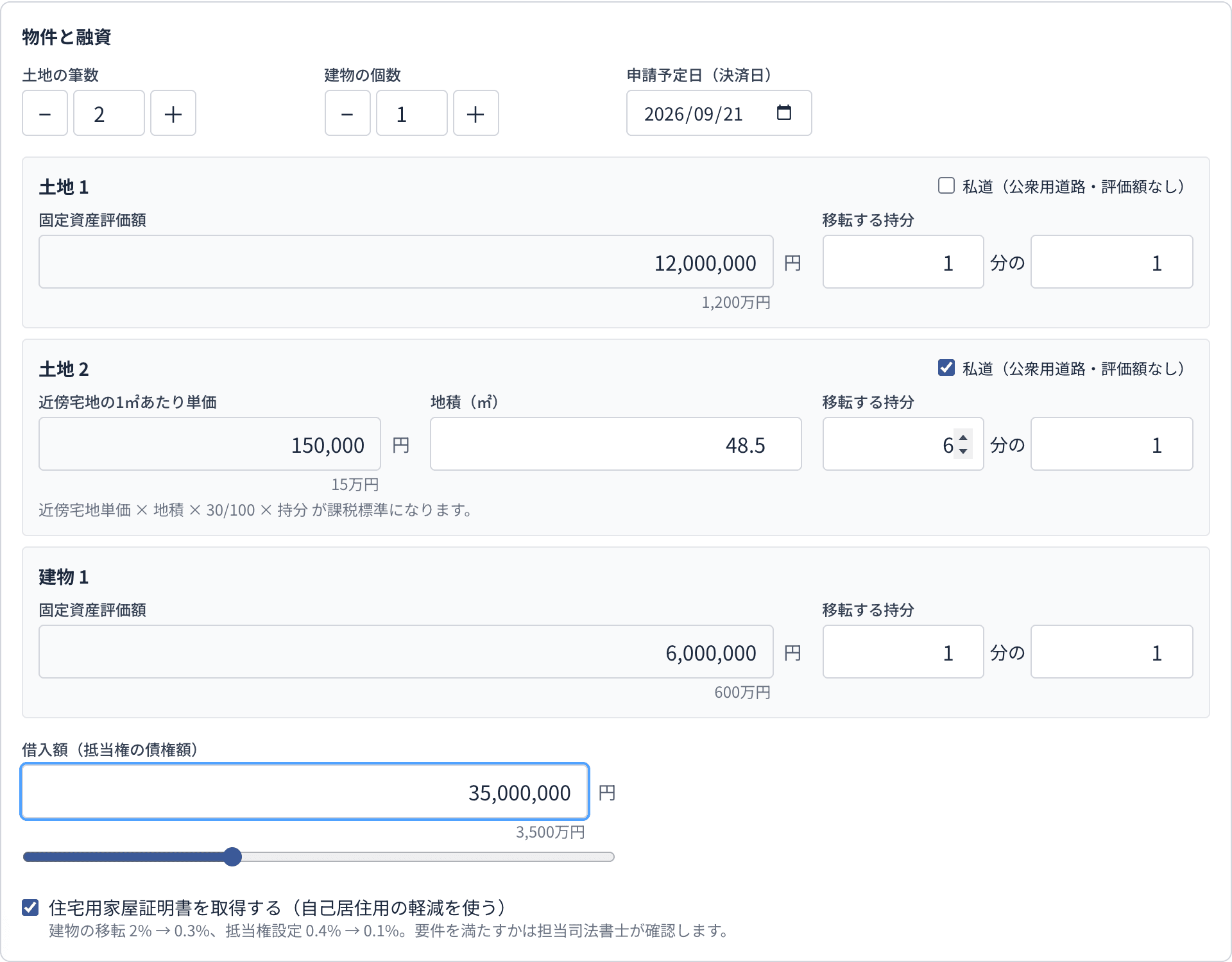The height and width of the screenshot is (962, 1232).
Task: Click the 私道（公衆用道路・評価額なし） label in 土地 1
Action: click(1073, 187)
